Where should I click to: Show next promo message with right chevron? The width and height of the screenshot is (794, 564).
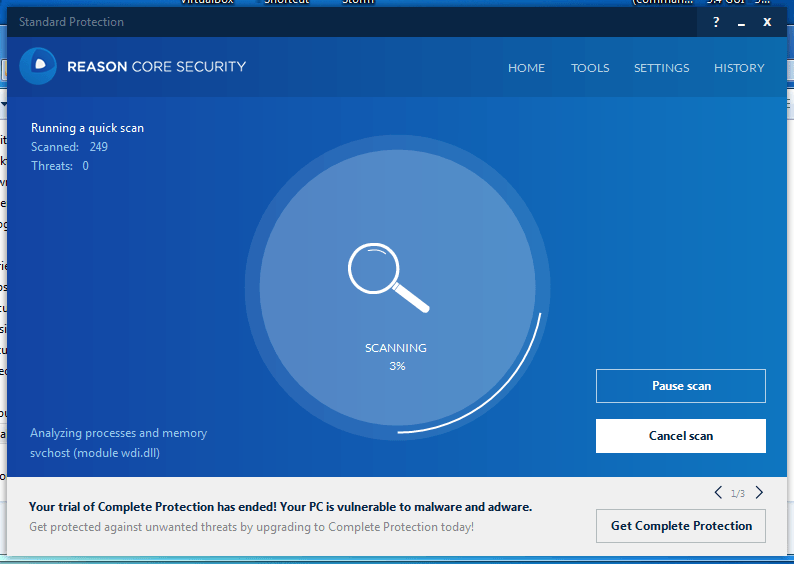759,493
